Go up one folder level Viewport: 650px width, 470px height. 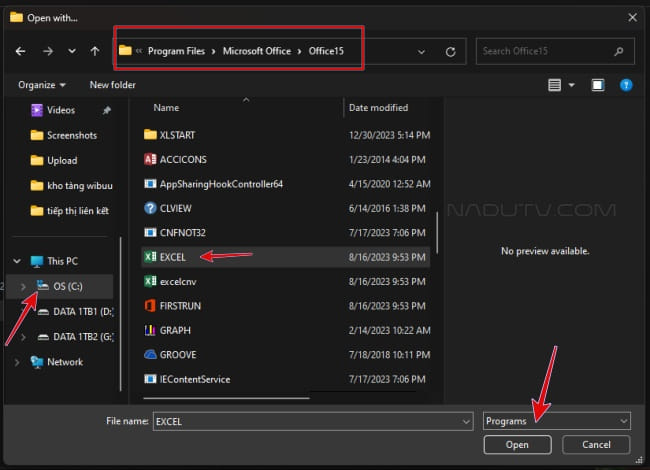tap(95, 51)
